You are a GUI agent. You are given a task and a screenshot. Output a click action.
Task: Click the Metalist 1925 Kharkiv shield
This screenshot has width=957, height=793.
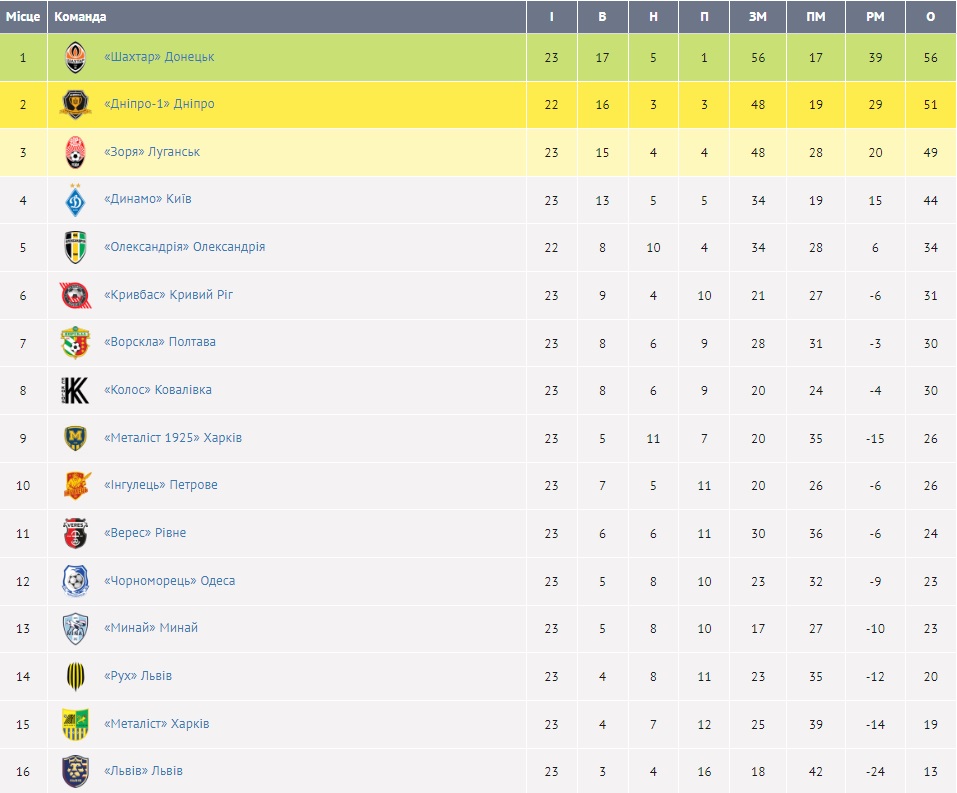click(x=75, y=438)
